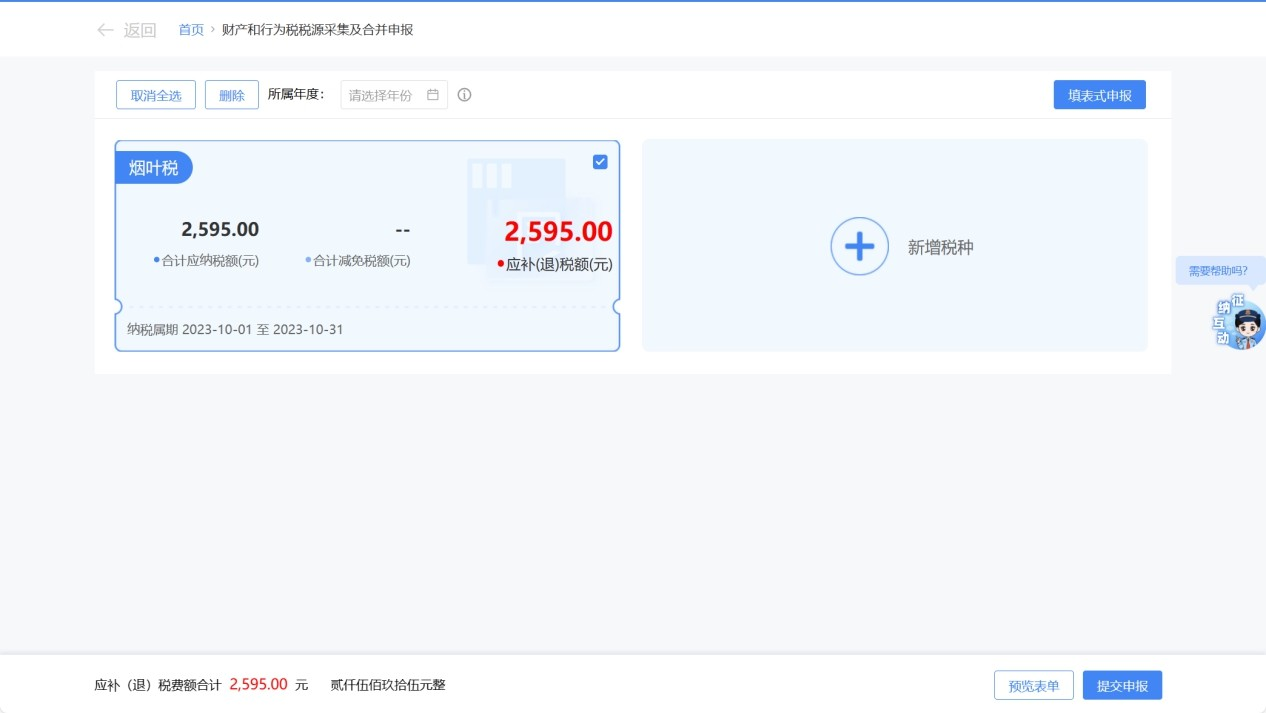Screen dimensions: 1266x713
Task: Go to 首页 via breadcrumb
Action: [191, 30]
